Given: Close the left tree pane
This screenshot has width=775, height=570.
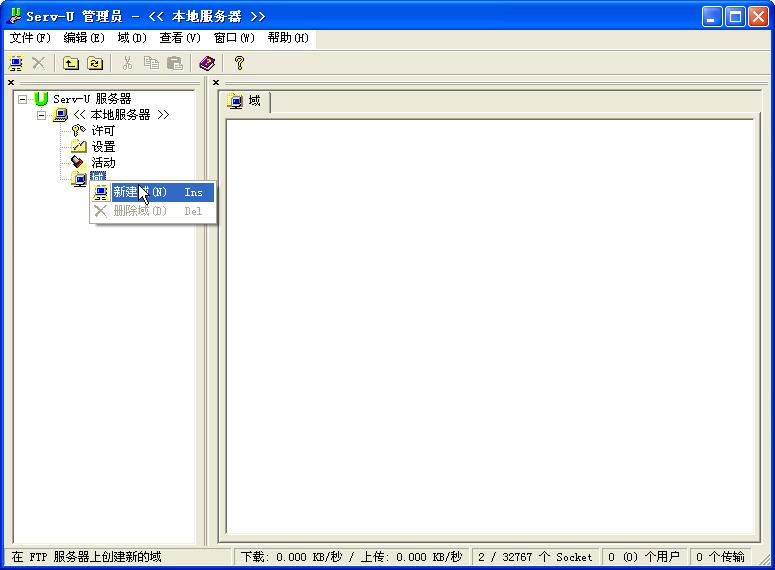Looking at the screenshot, I should click(11, 83).
